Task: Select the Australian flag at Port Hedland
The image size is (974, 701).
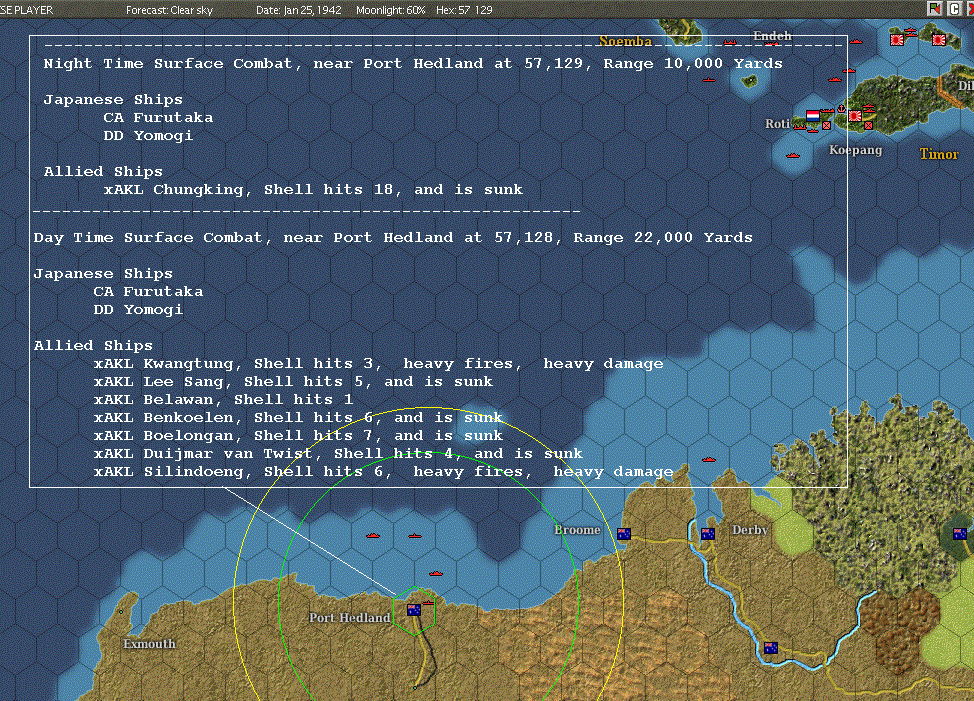Action: pyautogui.click(x=414, y=610)
